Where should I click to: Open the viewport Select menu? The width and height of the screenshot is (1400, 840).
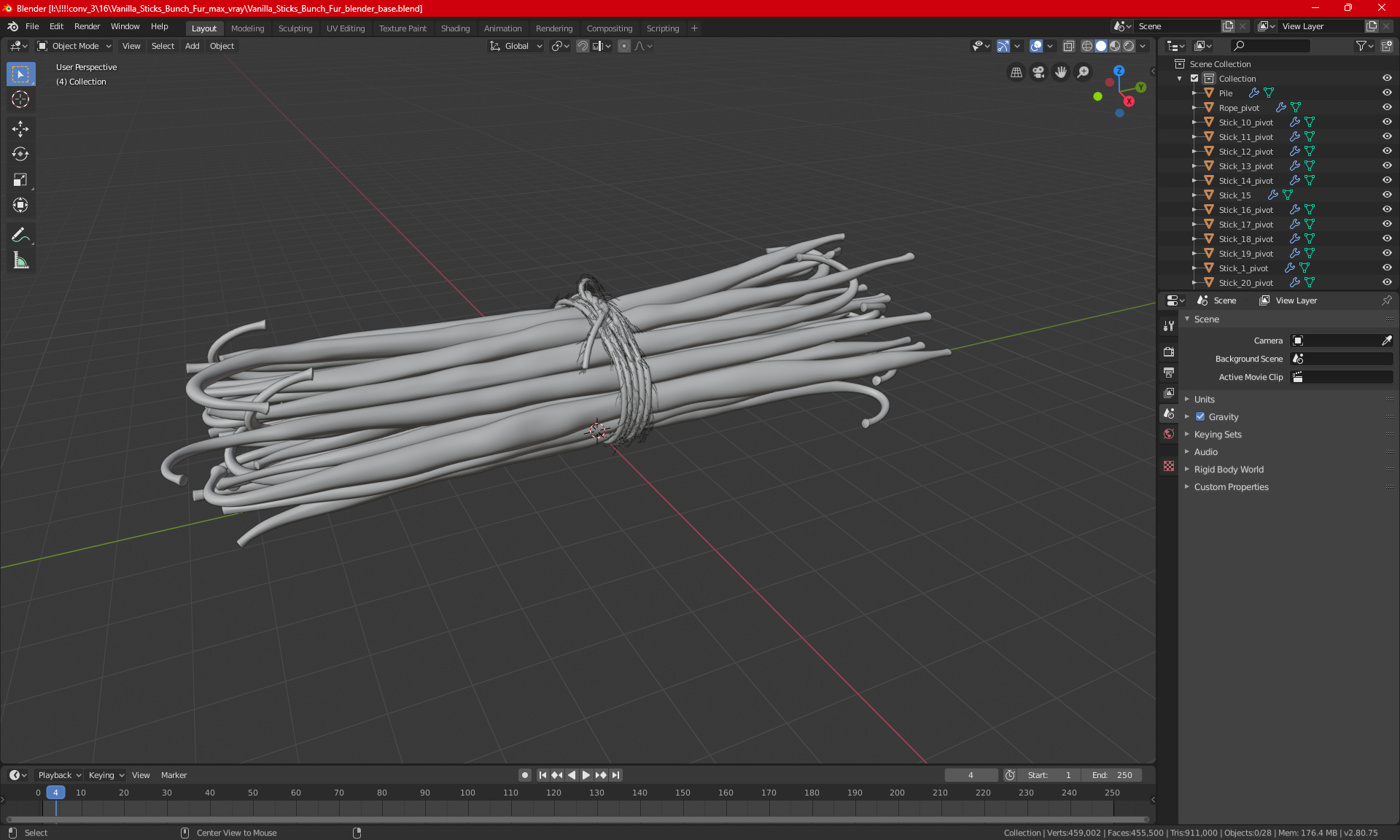tap(163, 46)
